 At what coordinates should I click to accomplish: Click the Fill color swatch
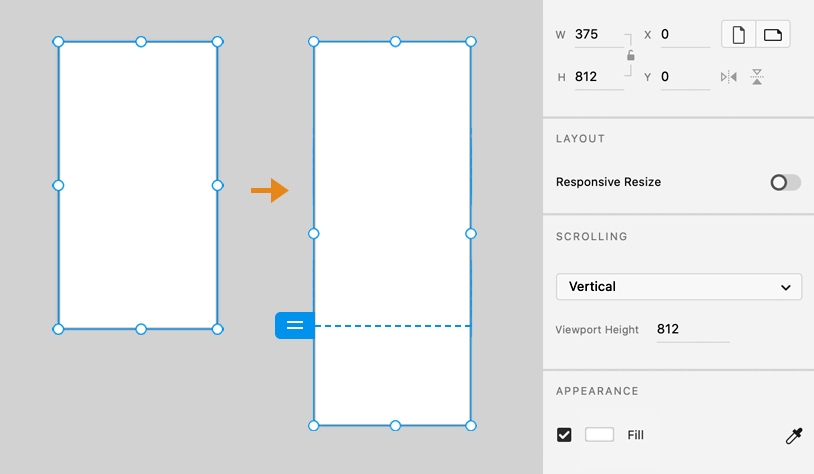point(599,435)
